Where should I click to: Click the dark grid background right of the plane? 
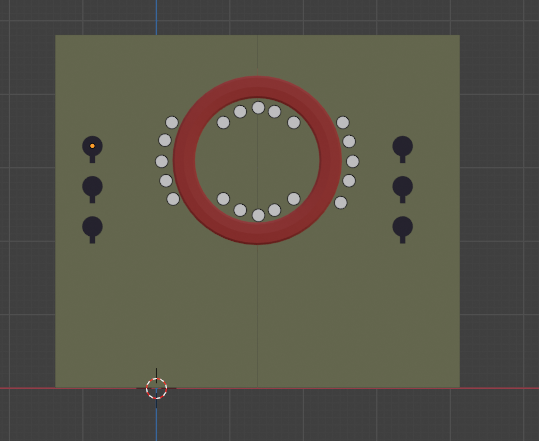point(498,206)
